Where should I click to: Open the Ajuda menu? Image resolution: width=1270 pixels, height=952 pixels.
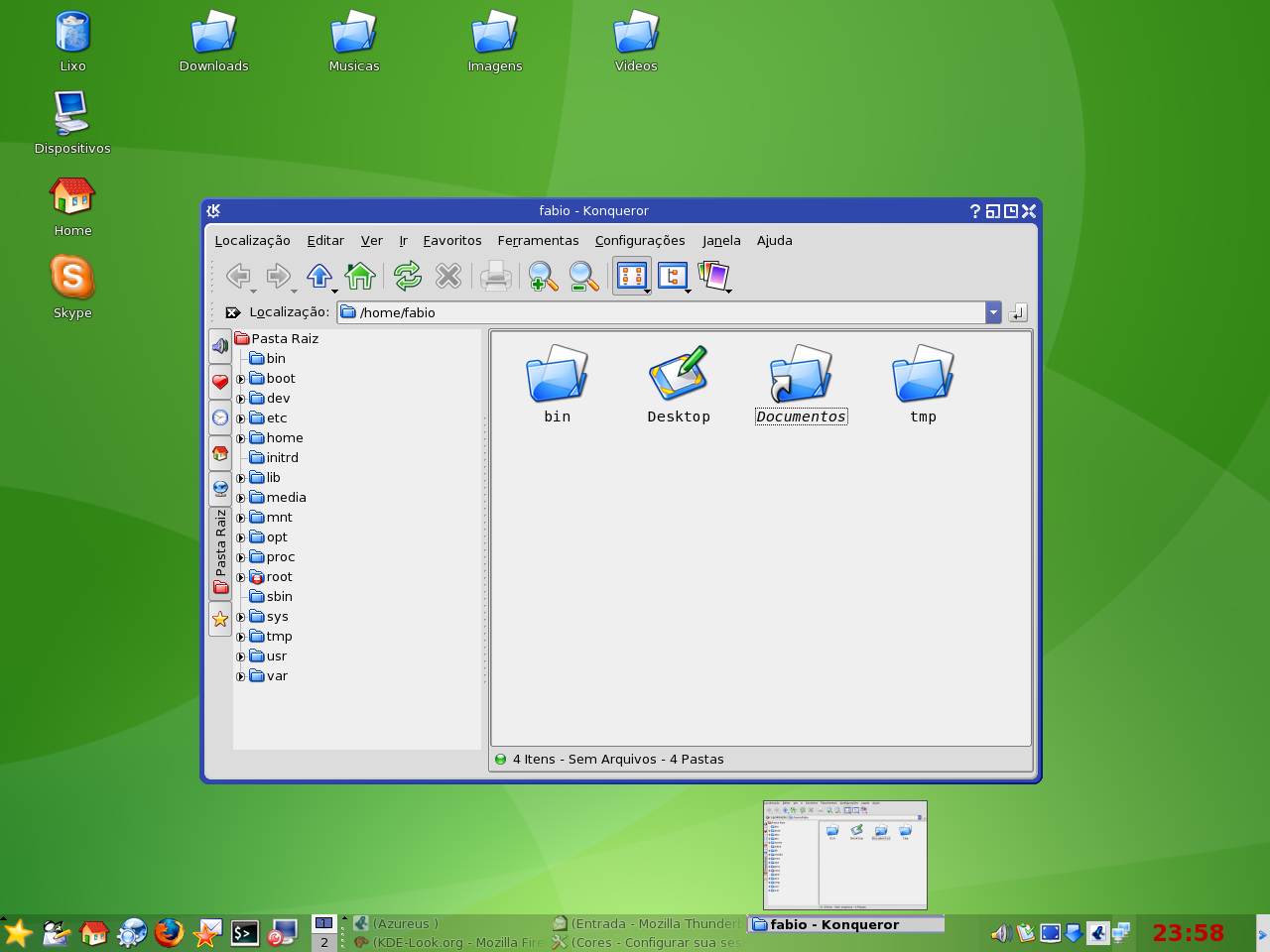click(x=775, y=240)
